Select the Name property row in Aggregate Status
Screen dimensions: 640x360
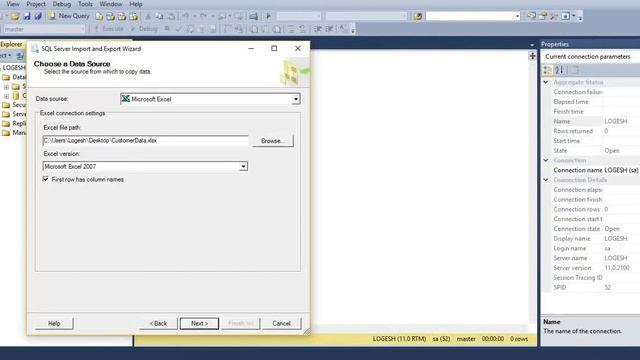(596, 121)
